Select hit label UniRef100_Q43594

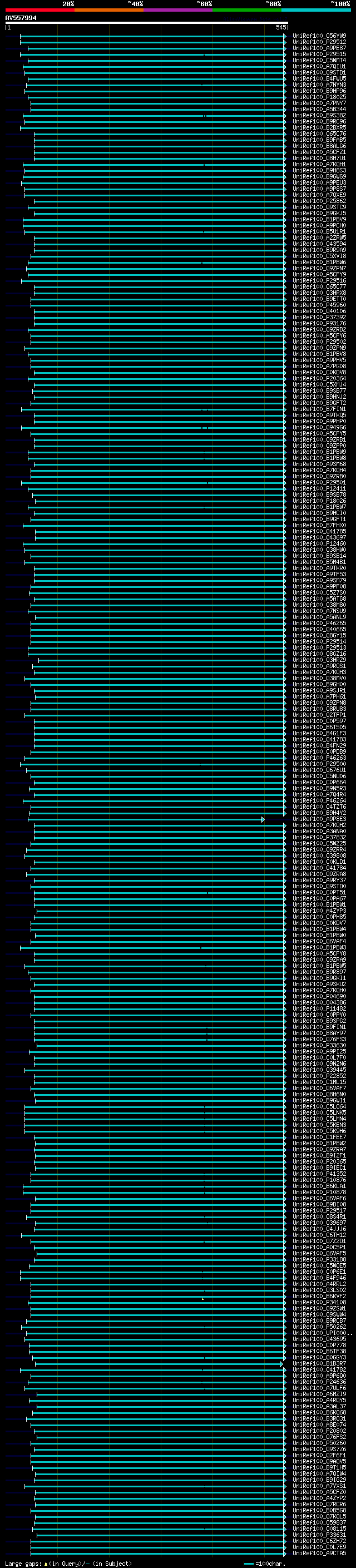[x=319, y=244]
